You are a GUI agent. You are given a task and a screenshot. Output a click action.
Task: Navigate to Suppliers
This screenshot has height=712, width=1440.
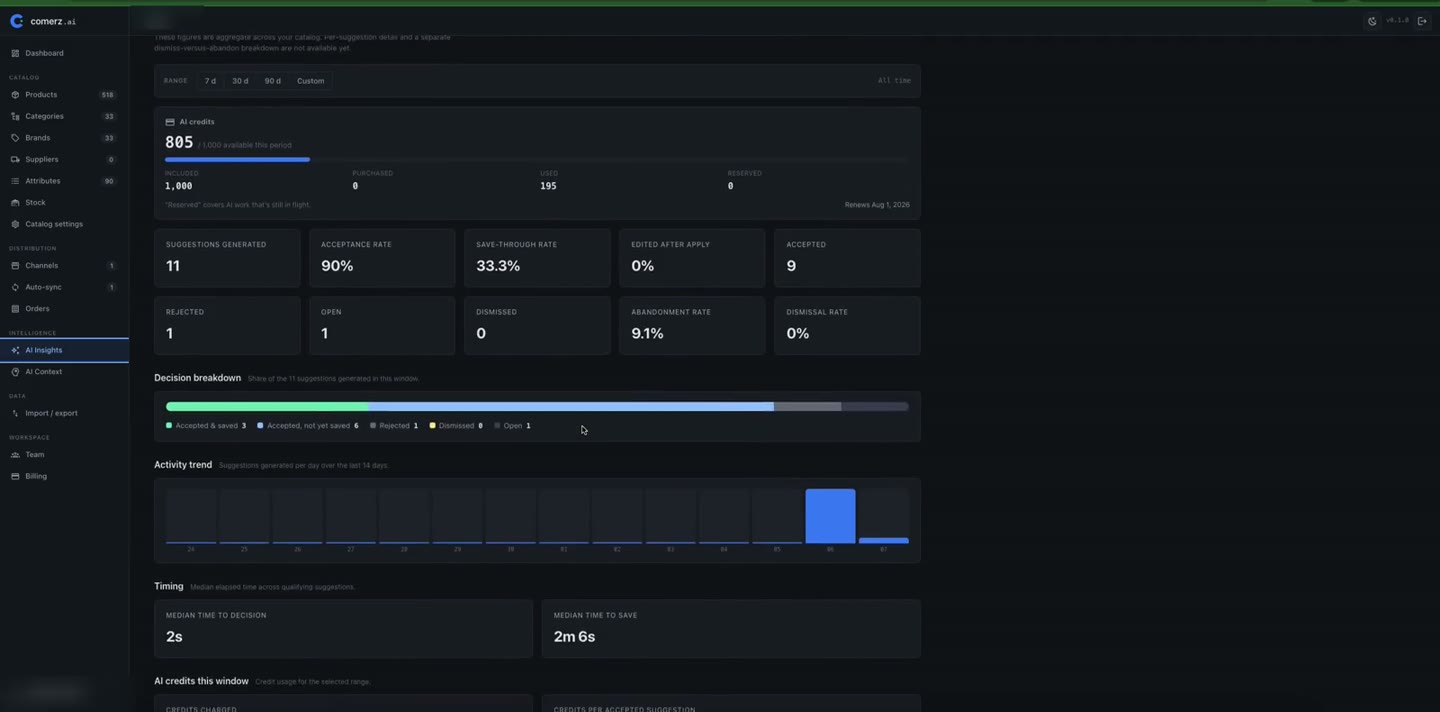pos(64,159)
